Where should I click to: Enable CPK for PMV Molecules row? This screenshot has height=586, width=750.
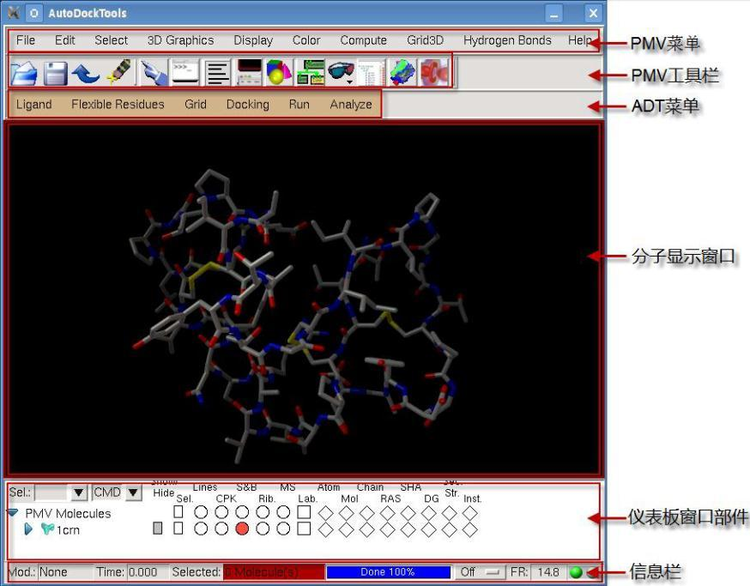tap(221, 512)
